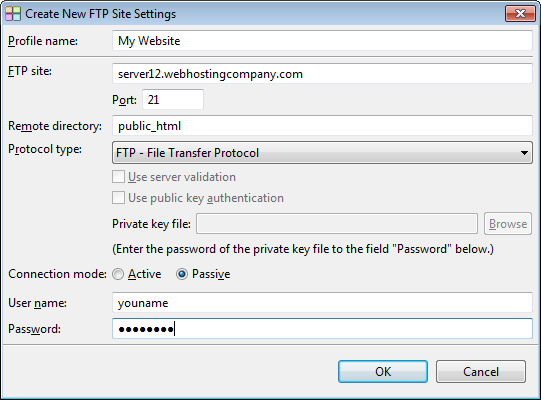The width and height of the screenshot is (541, 400).
Task: Click into the FTP site address field
Action: click(x=322, y=74)
